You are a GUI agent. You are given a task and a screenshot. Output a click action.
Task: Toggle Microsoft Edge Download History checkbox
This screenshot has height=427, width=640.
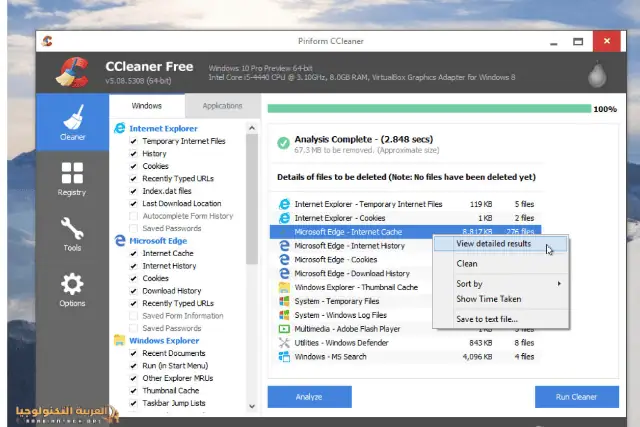coord(133,291)
